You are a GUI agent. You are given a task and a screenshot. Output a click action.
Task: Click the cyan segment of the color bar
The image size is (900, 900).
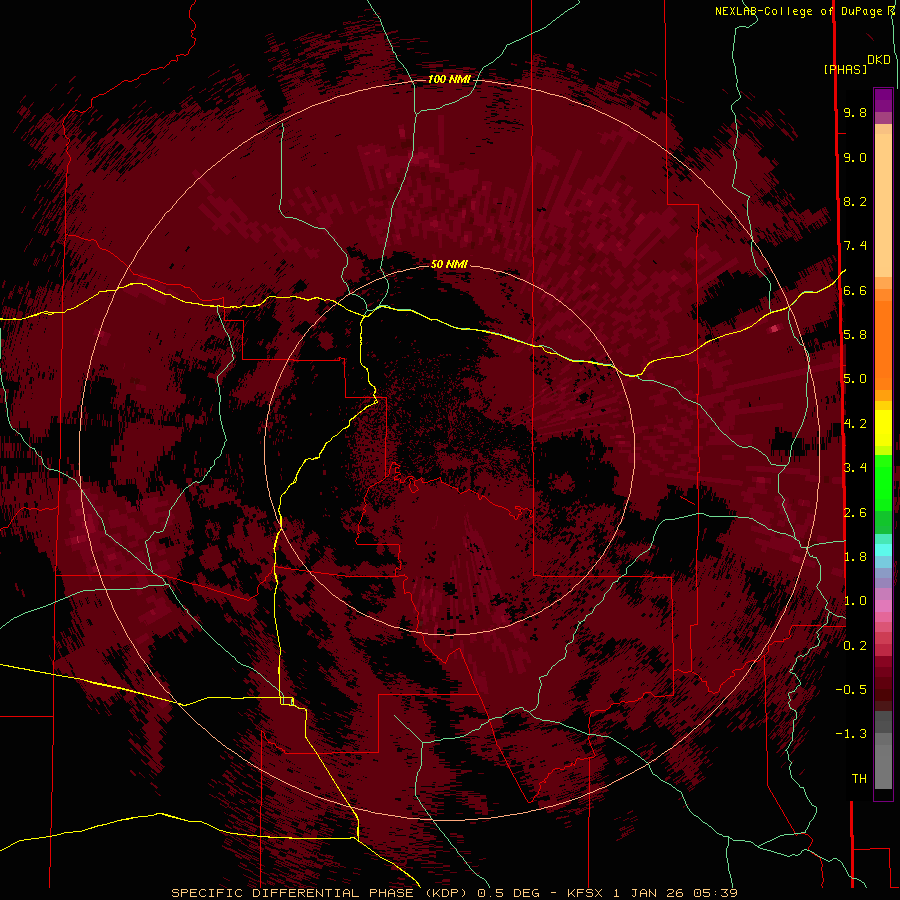click(883, 549)
